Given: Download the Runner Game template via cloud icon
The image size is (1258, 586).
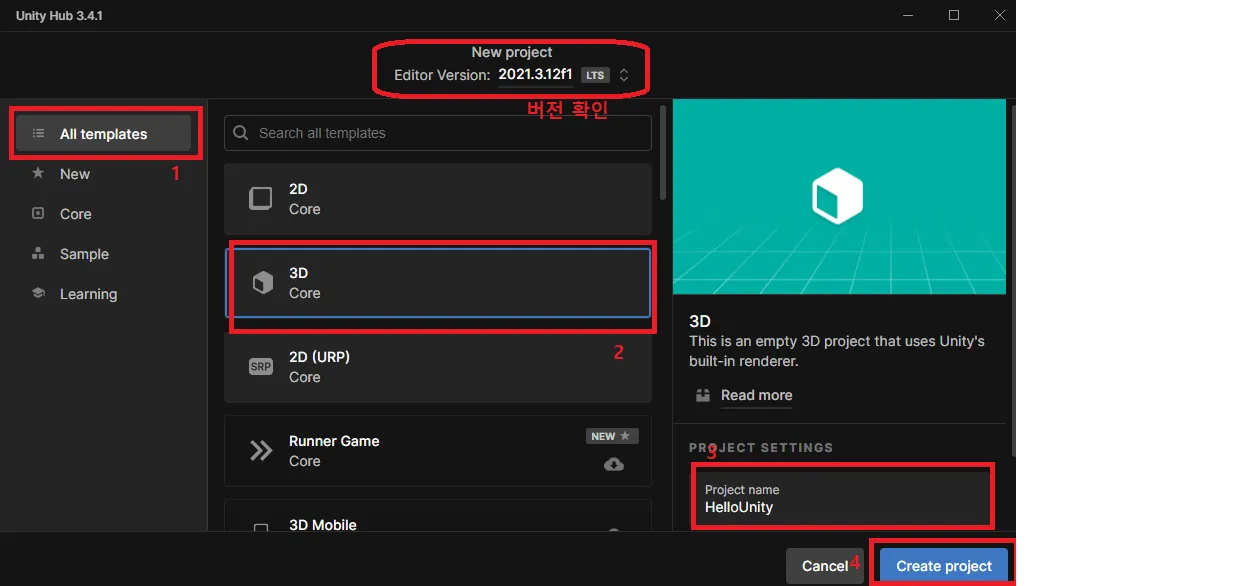Looking at the screenshot, I should click(614, 464).
